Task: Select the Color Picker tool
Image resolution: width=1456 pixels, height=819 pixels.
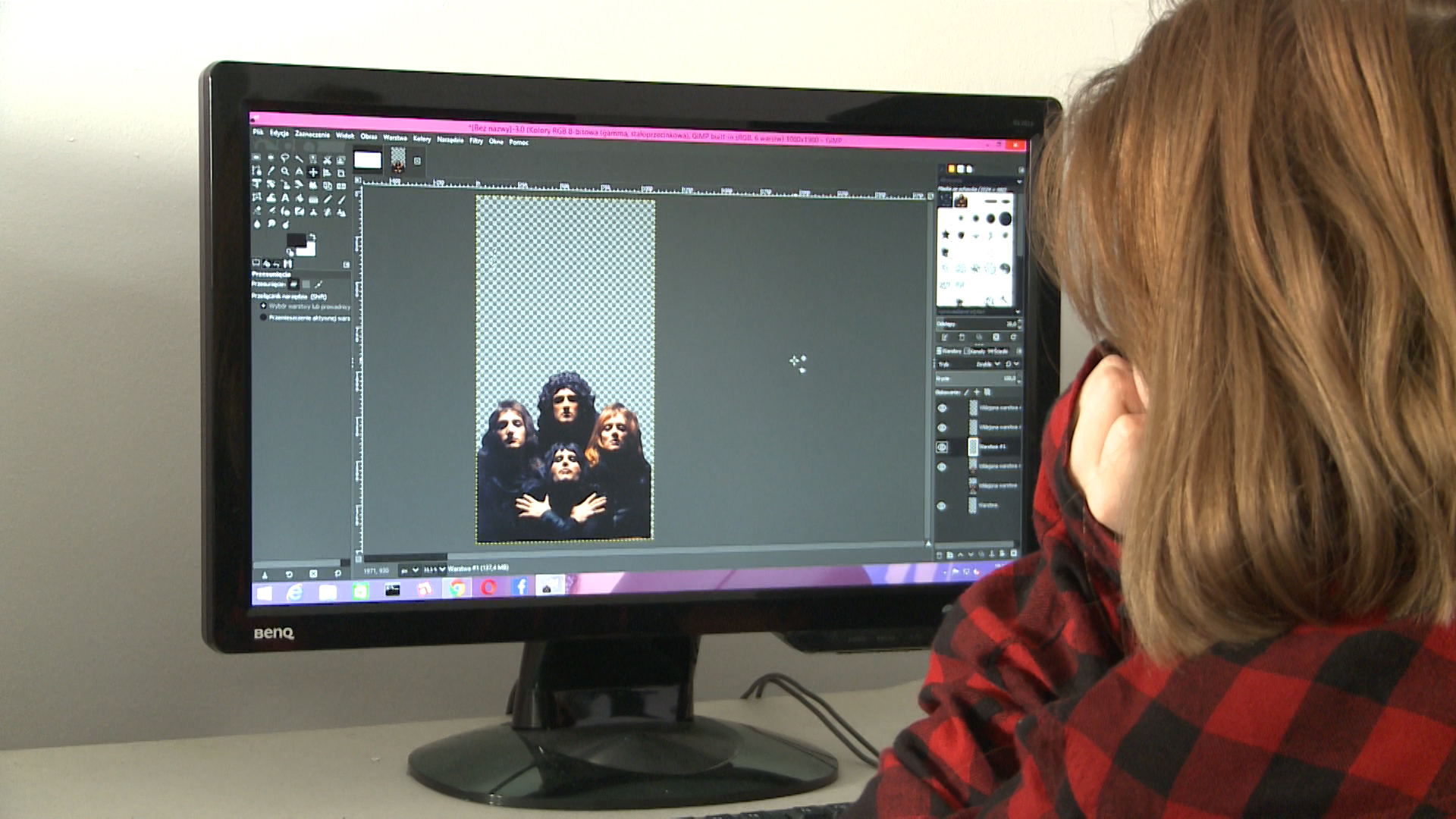Action: point(271,171)
